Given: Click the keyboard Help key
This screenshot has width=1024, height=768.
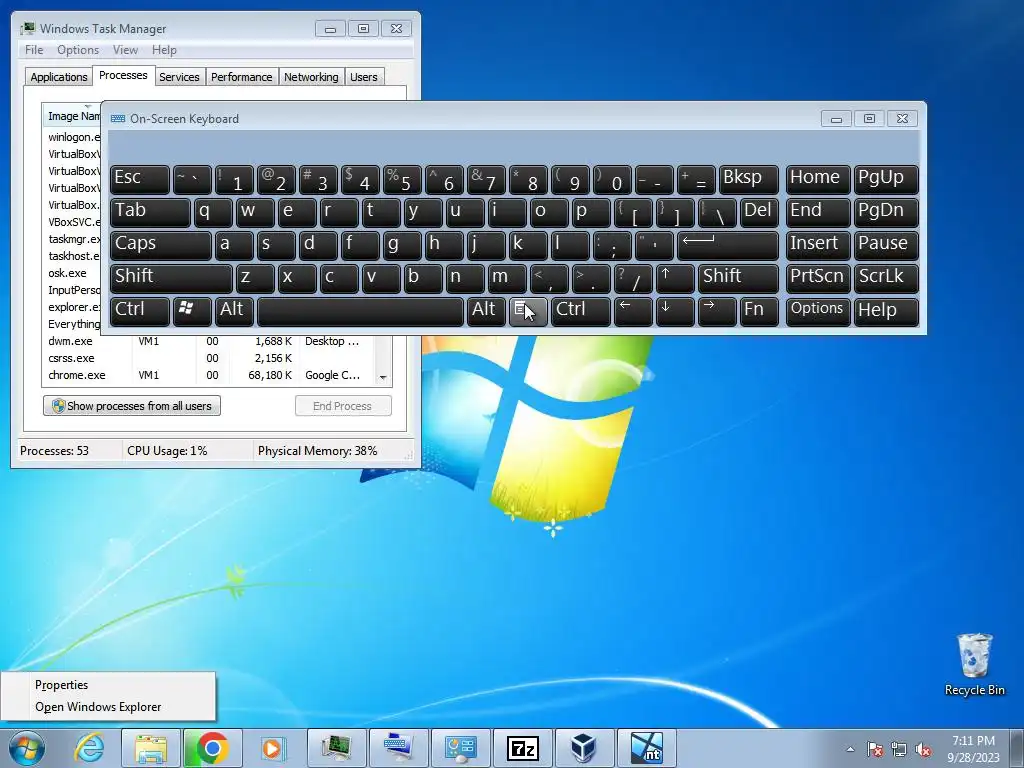Looking at the screenshot, I should 886,311.
